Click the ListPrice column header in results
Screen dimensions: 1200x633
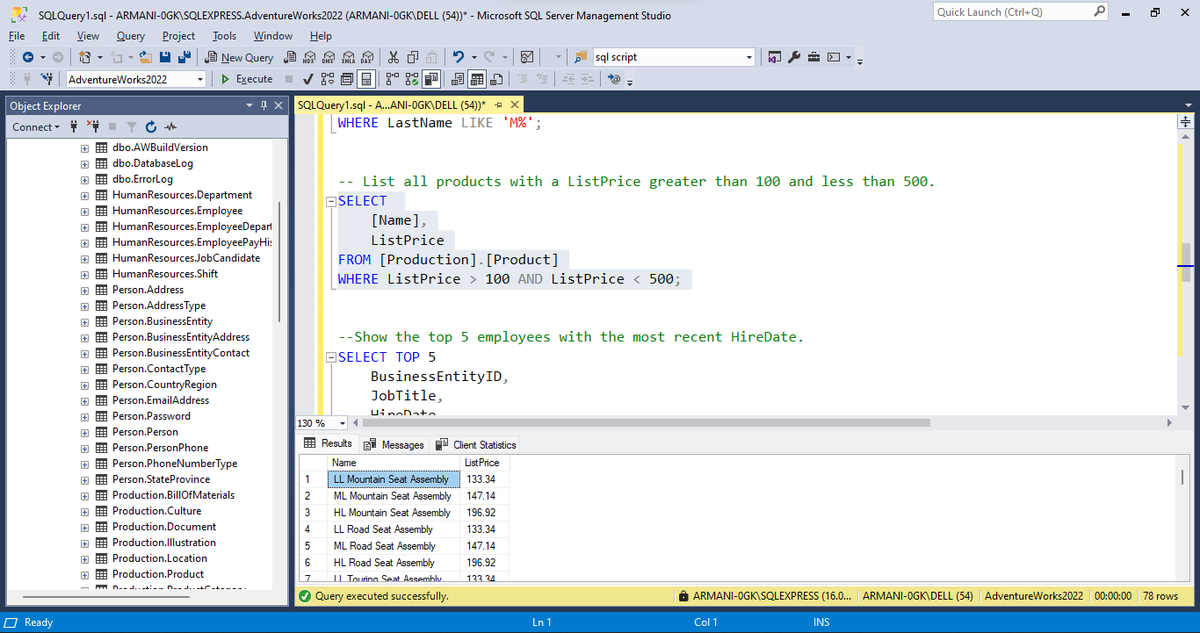coord(485,463)
